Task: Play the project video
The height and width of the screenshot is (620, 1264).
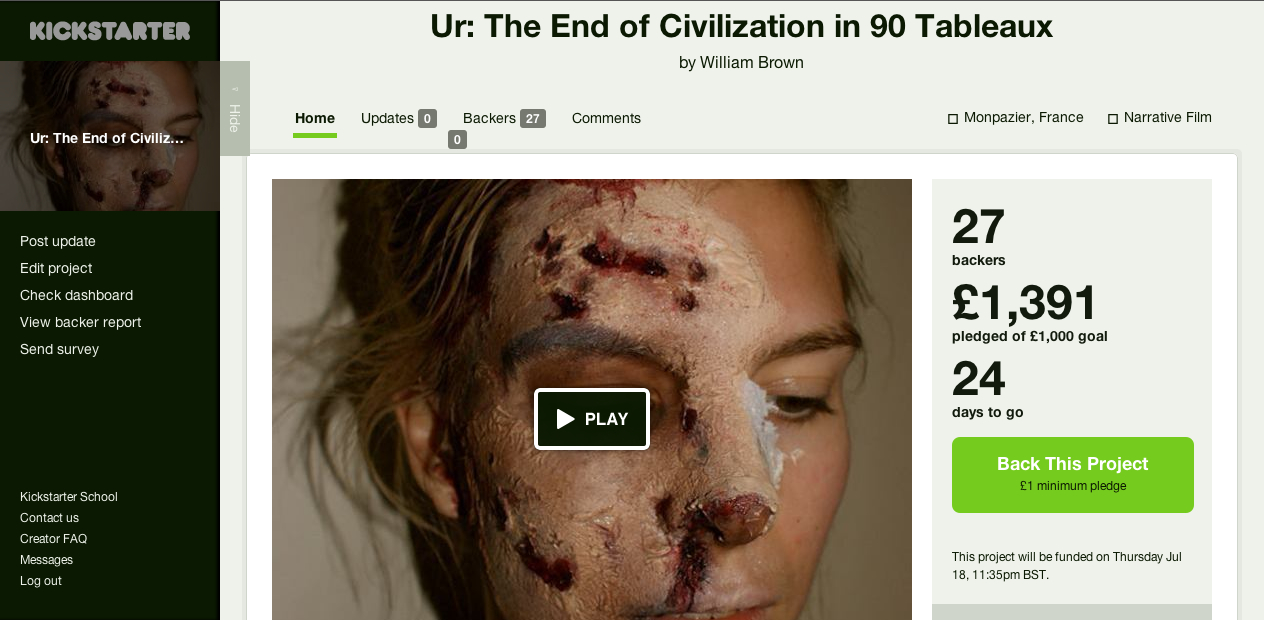Action: click(592, 419)
